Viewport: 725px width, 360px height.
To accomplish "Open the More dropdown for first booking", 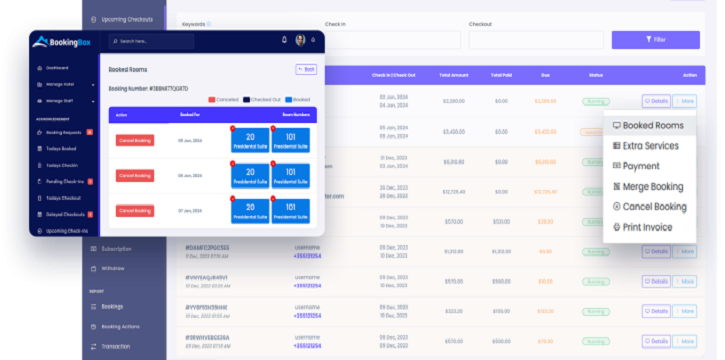I will (x=684, y=101).
